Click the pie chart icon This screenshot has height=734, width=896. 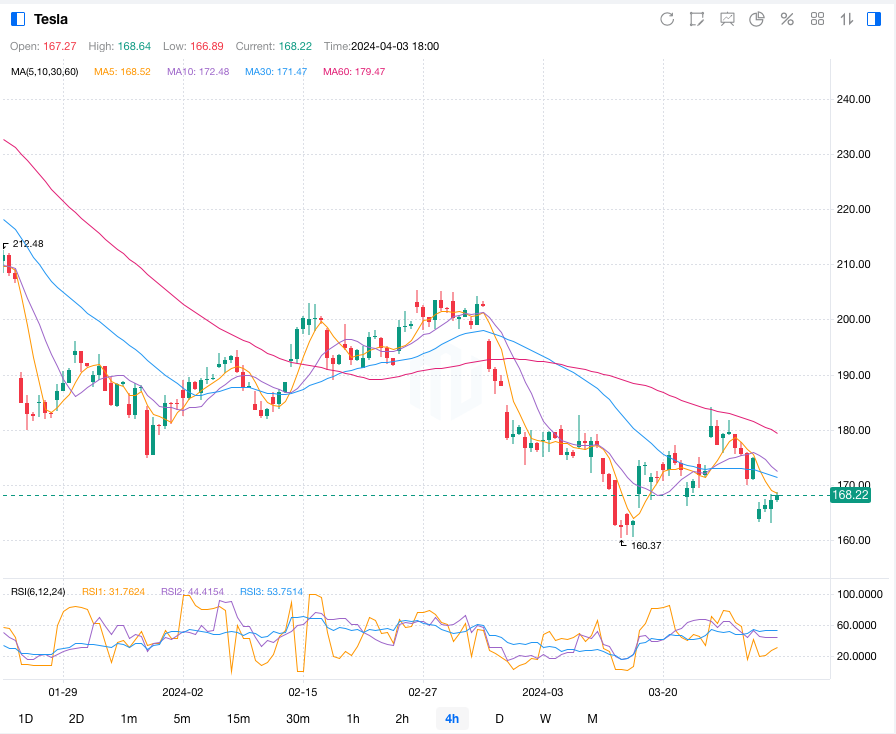pyautogui.click(x=757, y=19)
